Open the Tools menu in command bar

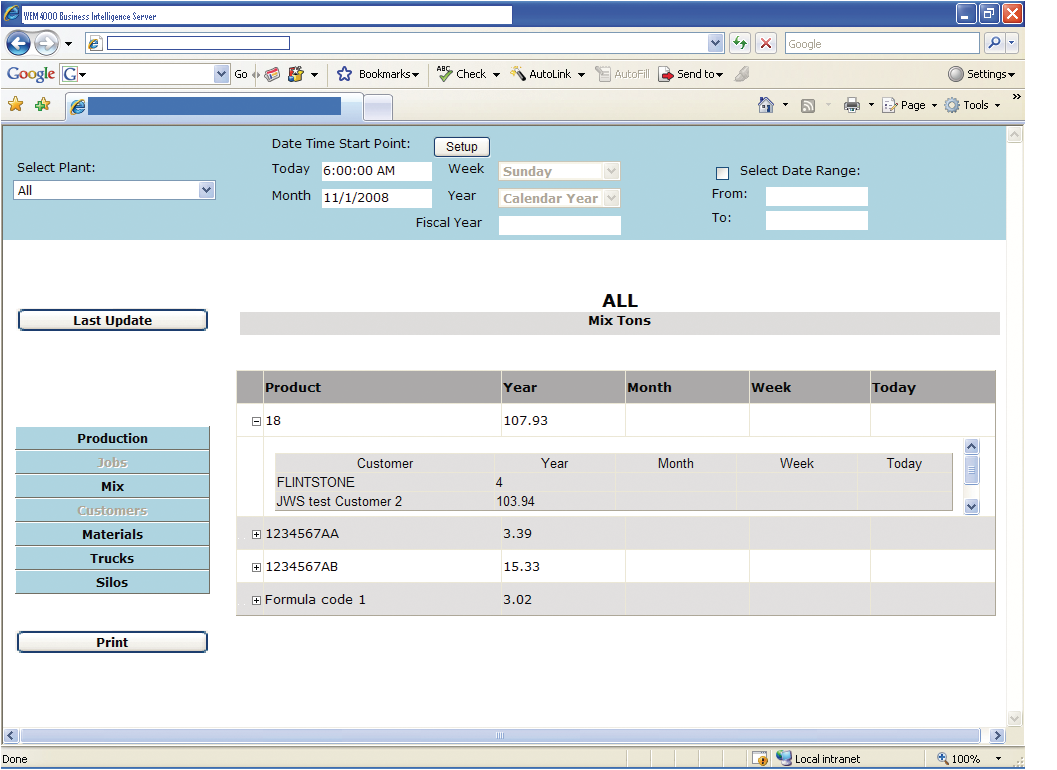pyautogui.click(x=972, y=105)
